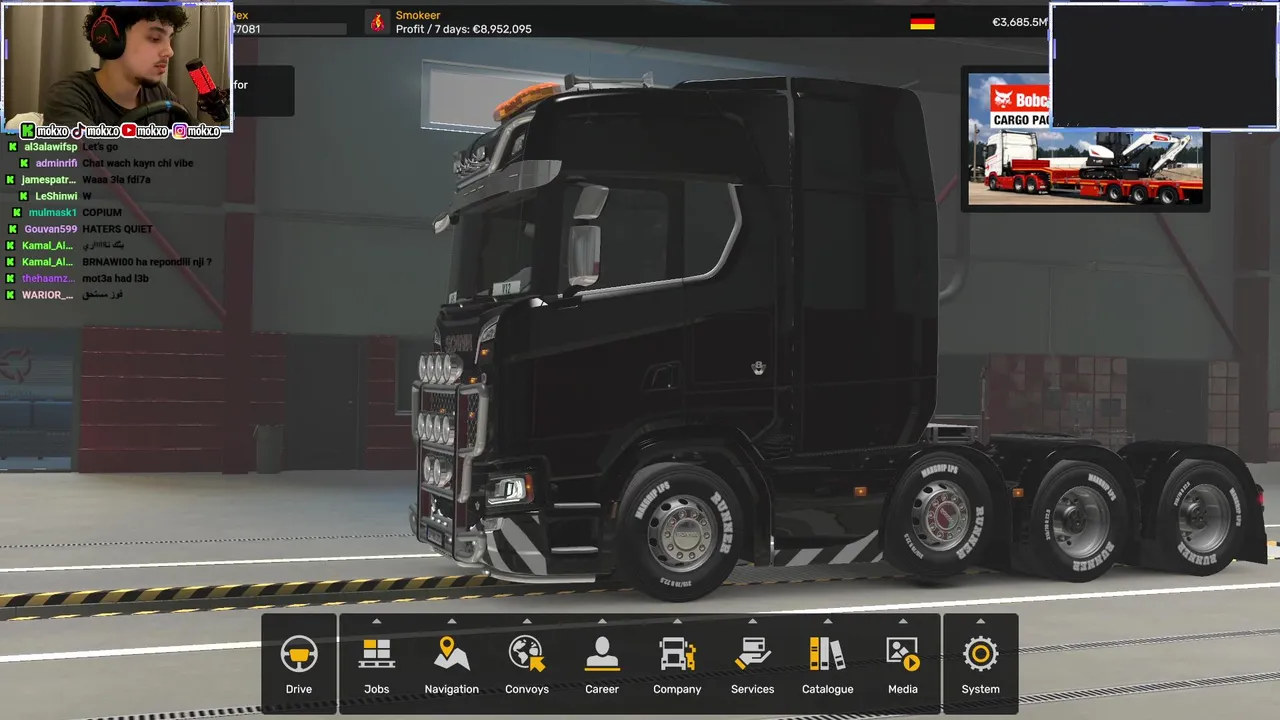Click the message BRNAWI00 ha repondili nji ?

147,262
